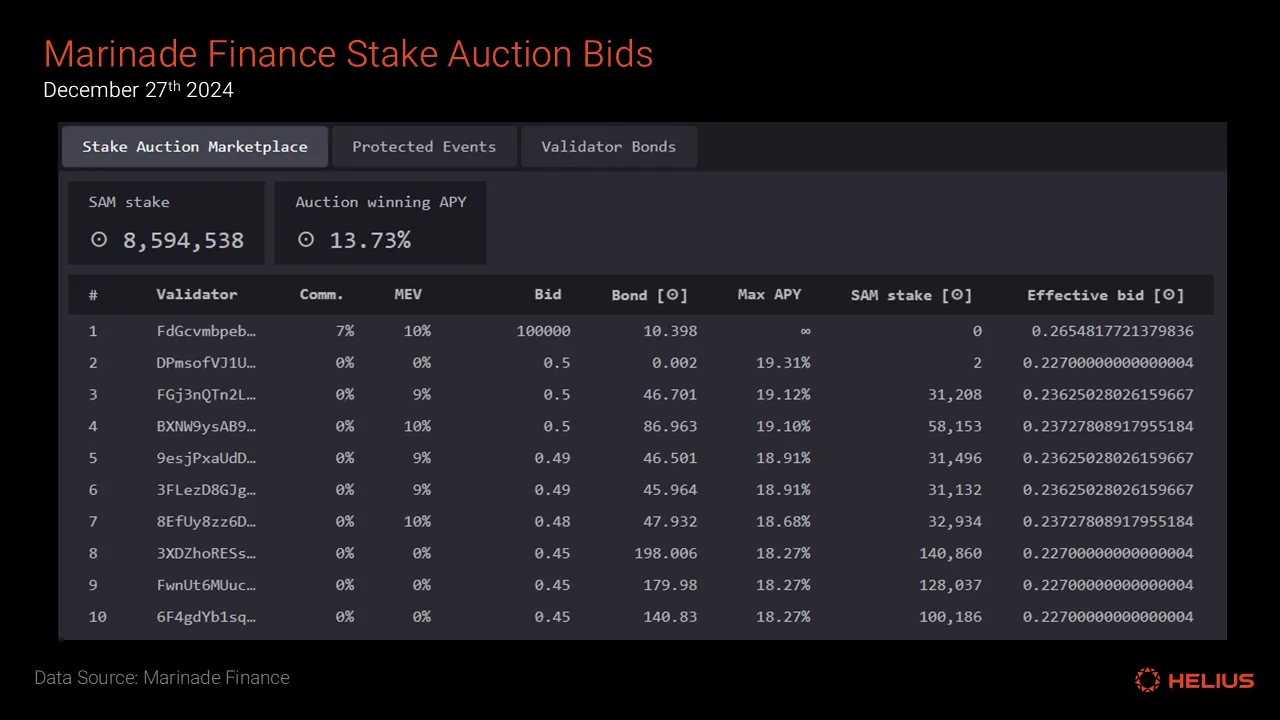This screenshot has width=1280, height=720.
Task: Click the SOL icon in Bond column header
Action: [x=675, y=295]
